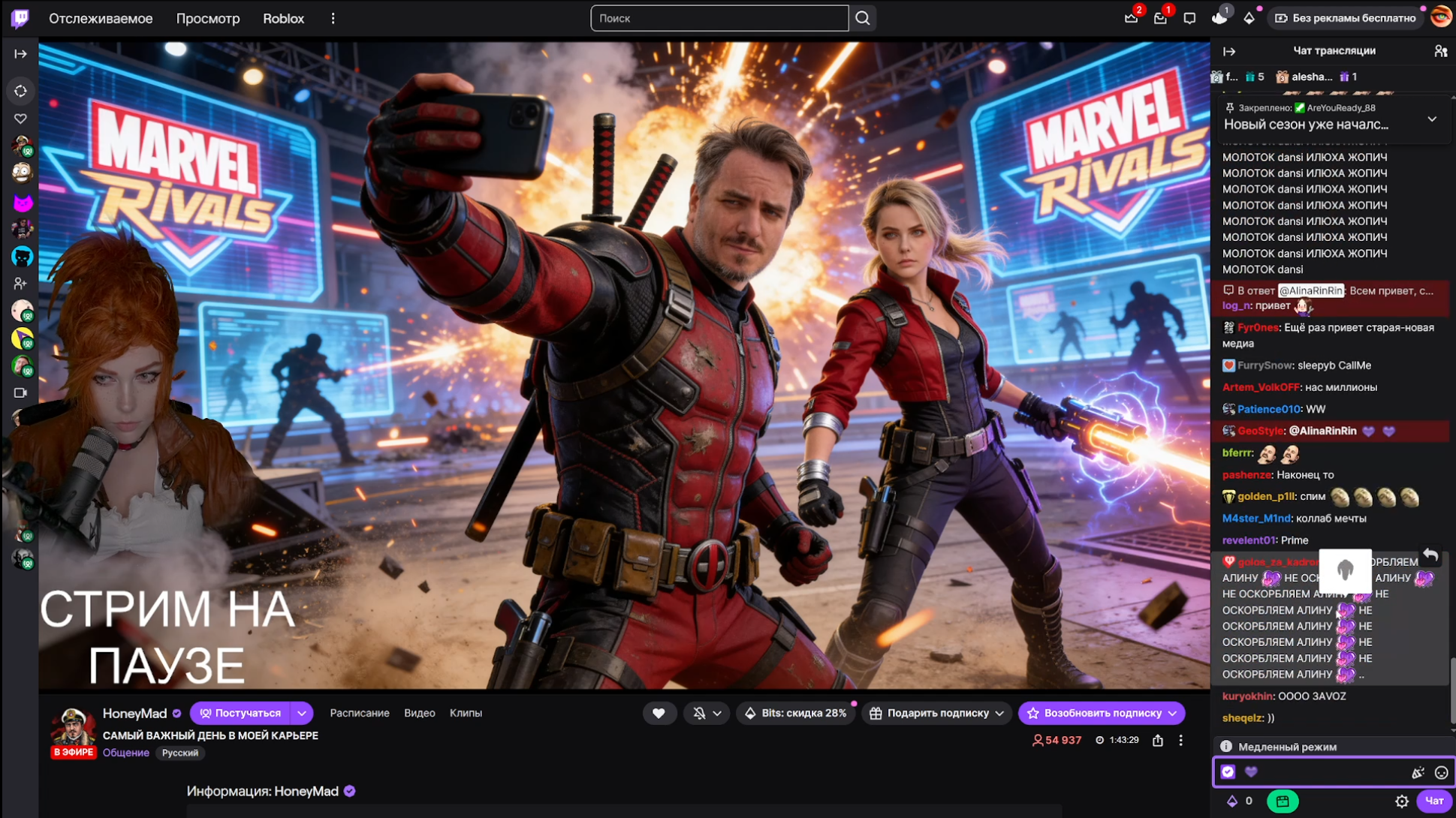Expand the resubscribe options arrow

pos(1173,714)
